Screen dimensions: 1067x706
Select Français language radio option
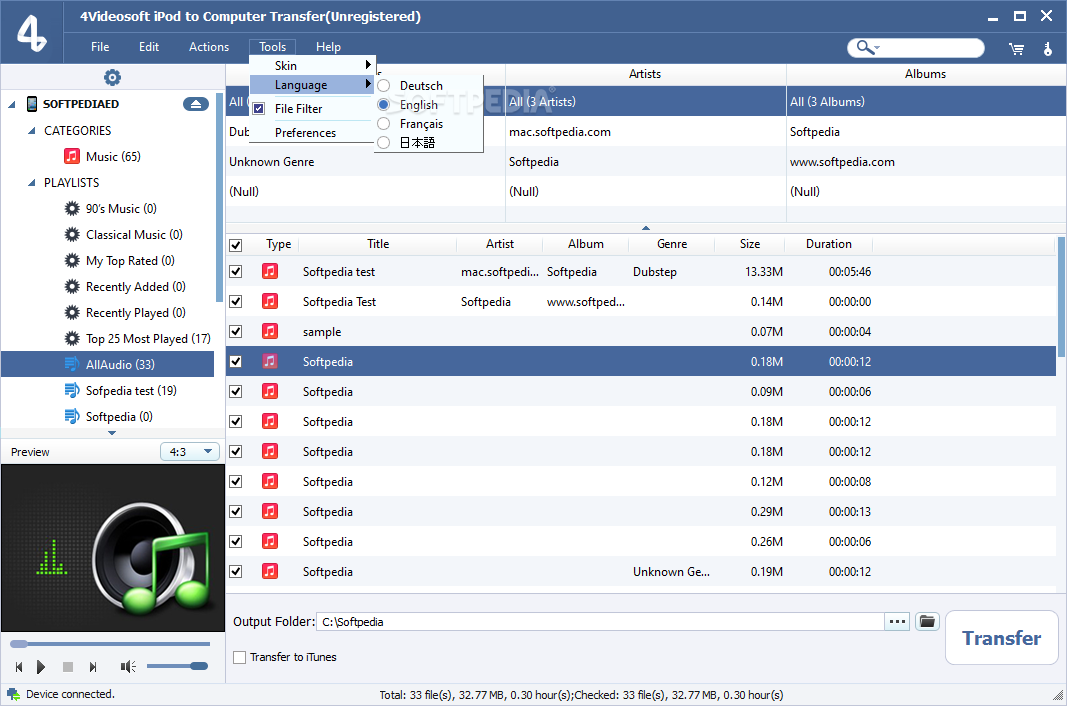click(384, 124)
